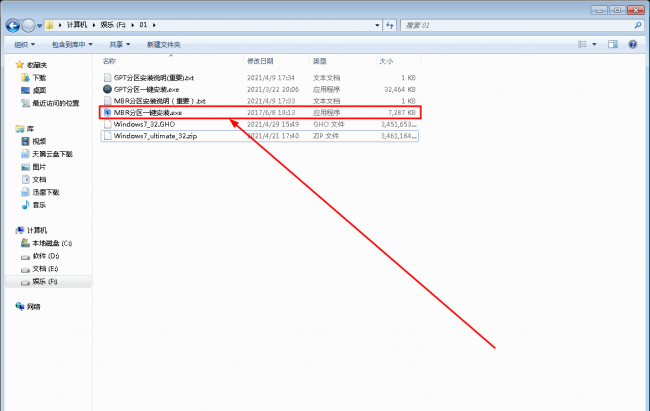Click the 本地磁盘 (C:) drive icon
This screenshot has height=411, width=650.
25,243
